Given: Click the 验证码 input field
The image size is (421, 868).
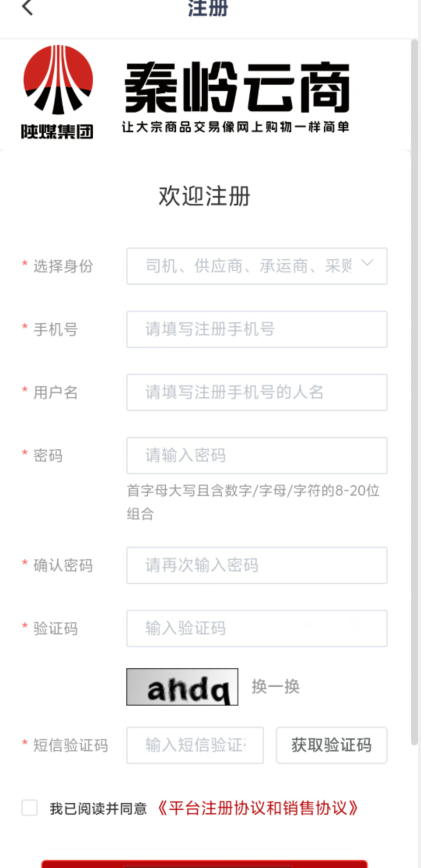Looking at the screenshot, I should (257, 628).
